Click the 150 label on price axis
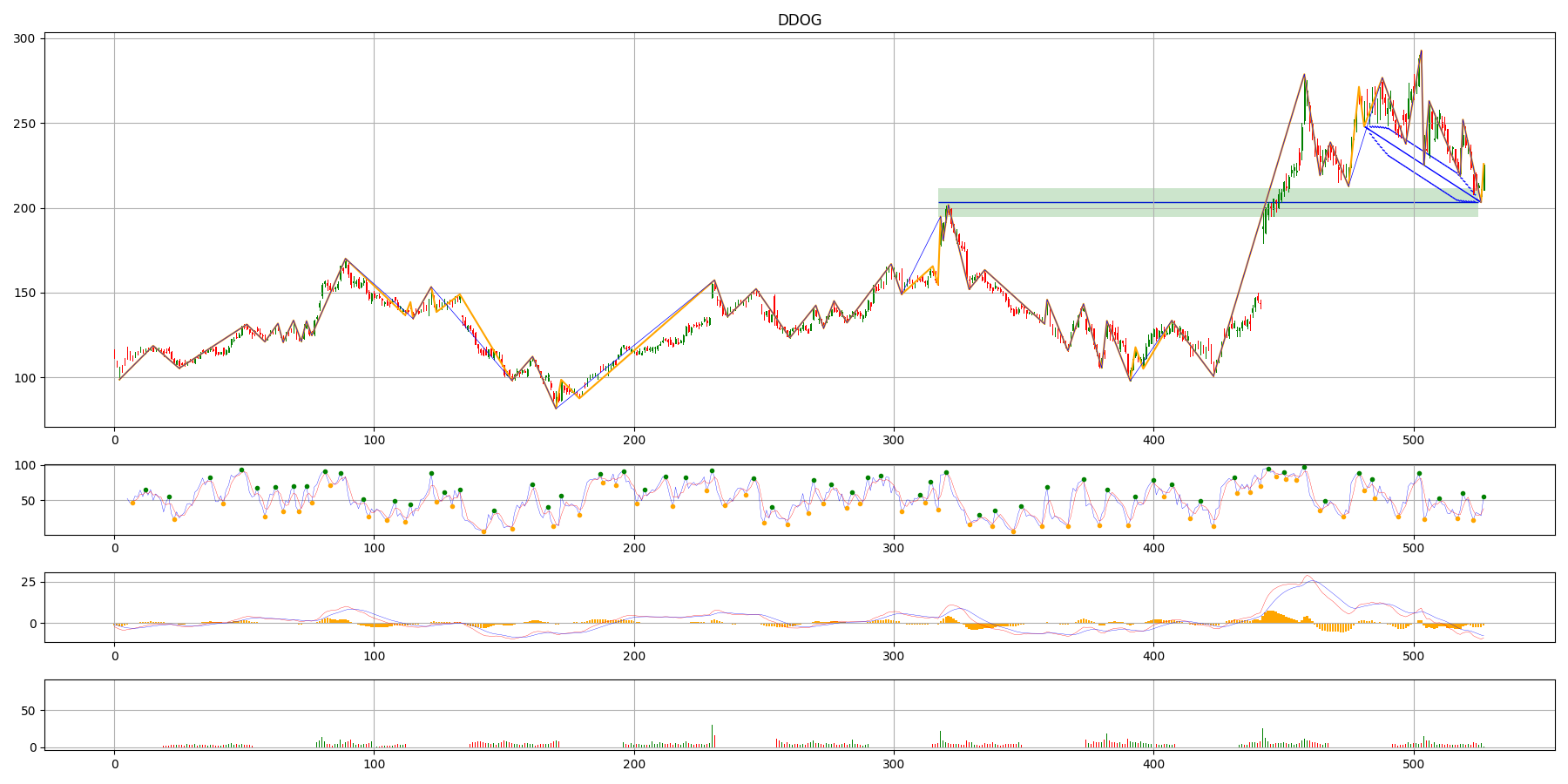 click(x=24, y=293)
